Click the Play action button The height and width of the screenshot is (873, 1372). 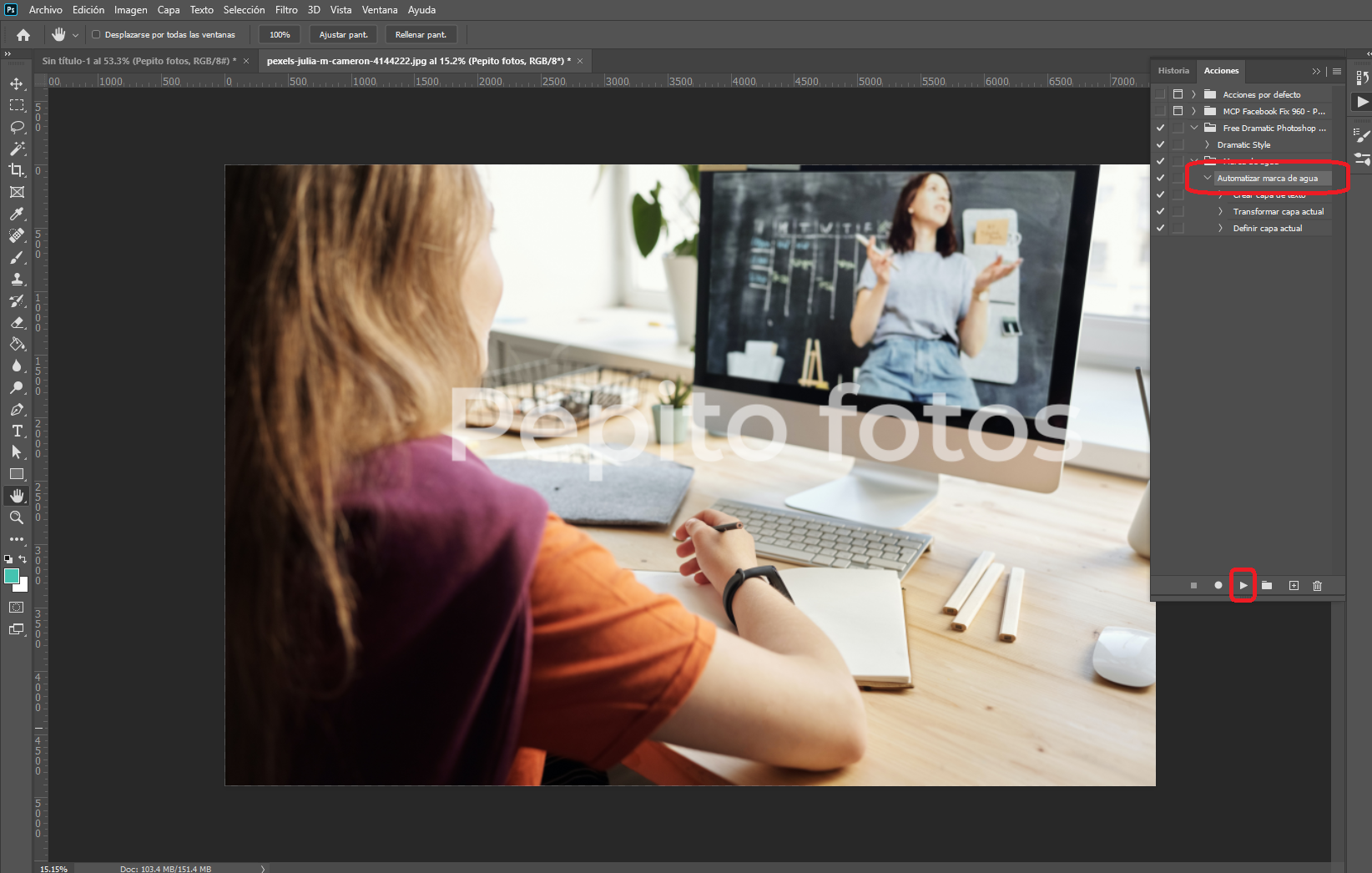click(1243, 586)
